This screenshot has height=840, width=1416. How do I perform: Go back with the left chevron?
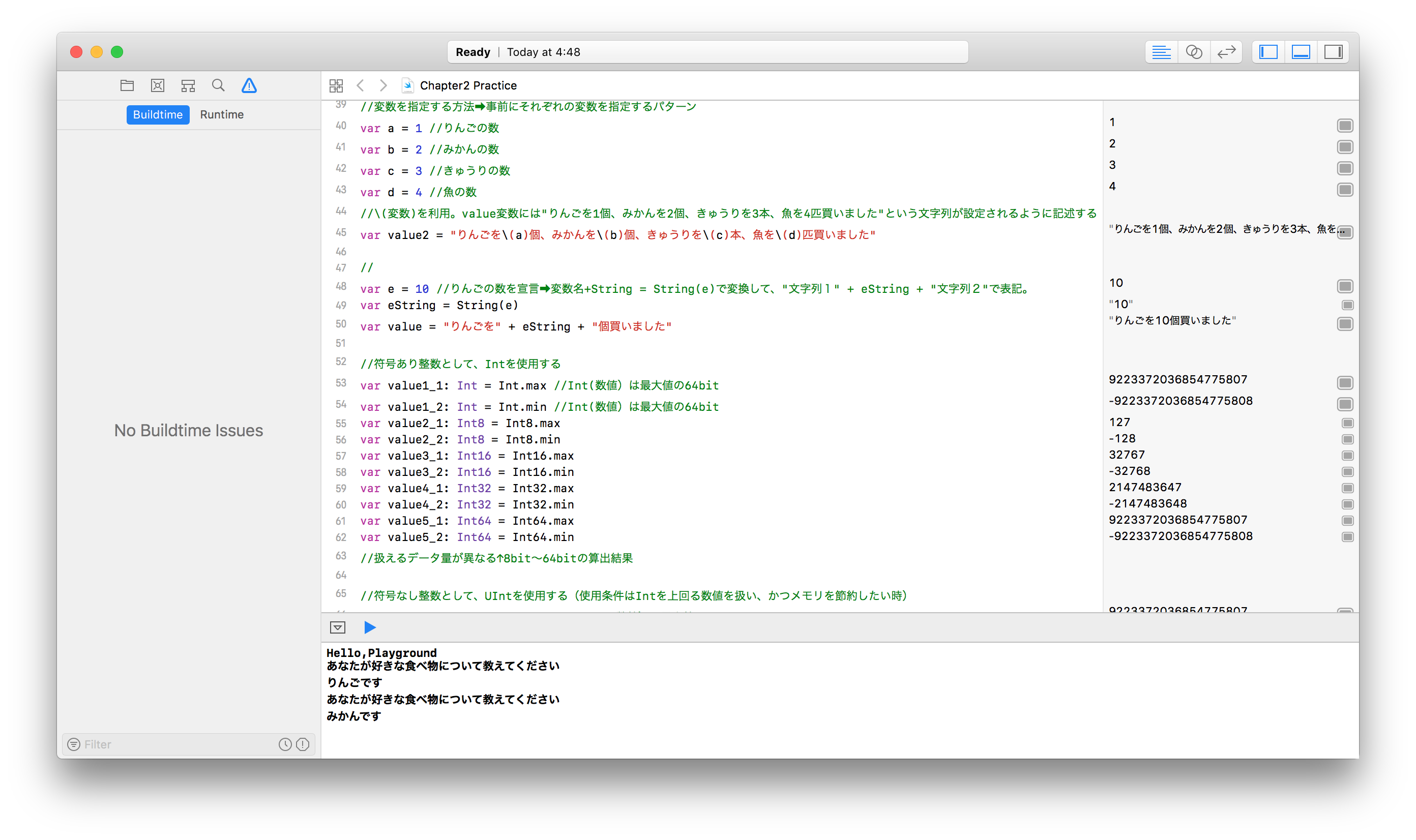[x=360, y=85]
